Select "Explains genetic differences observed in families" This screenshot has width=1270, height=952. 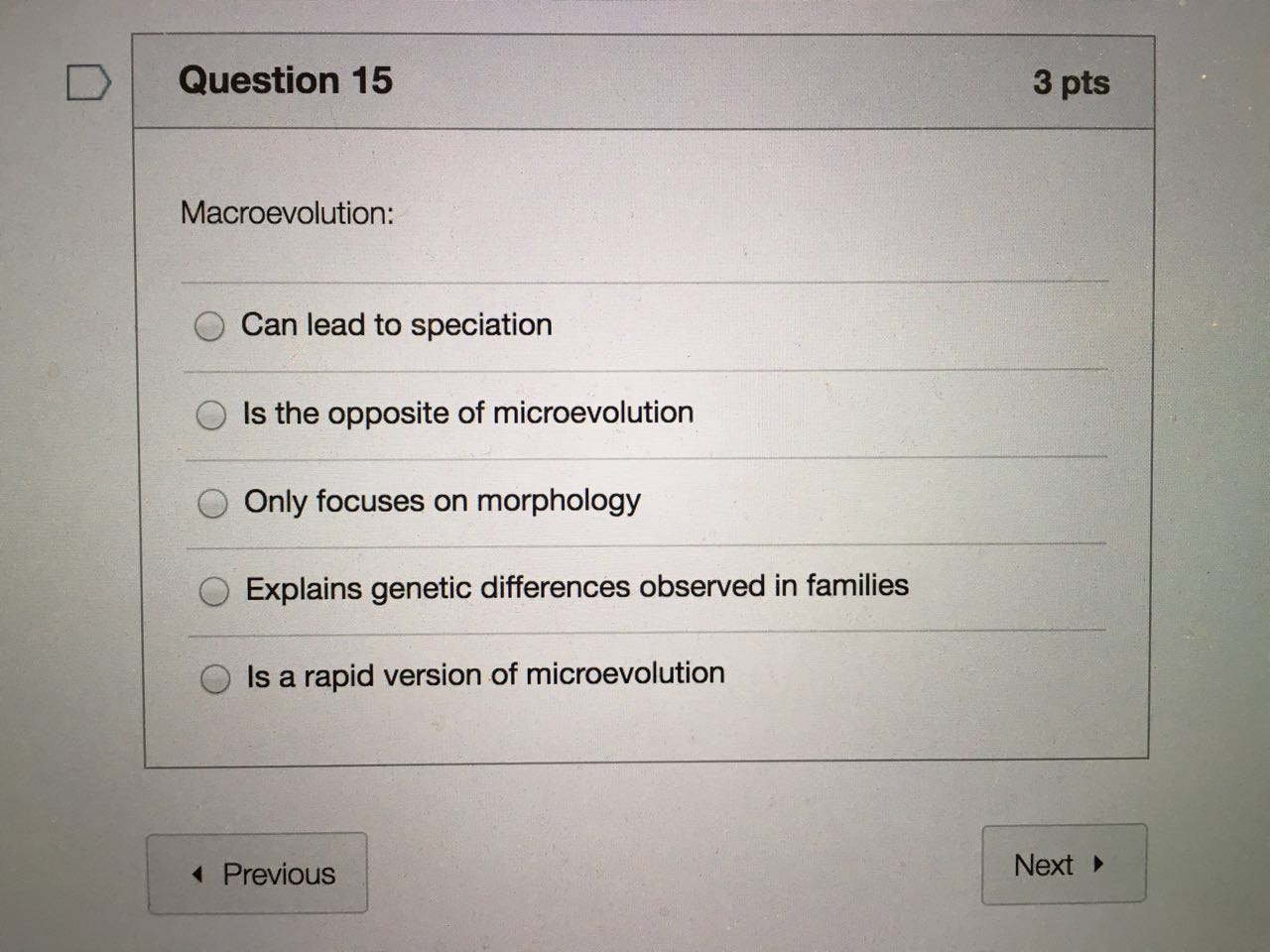coord(214,591)
